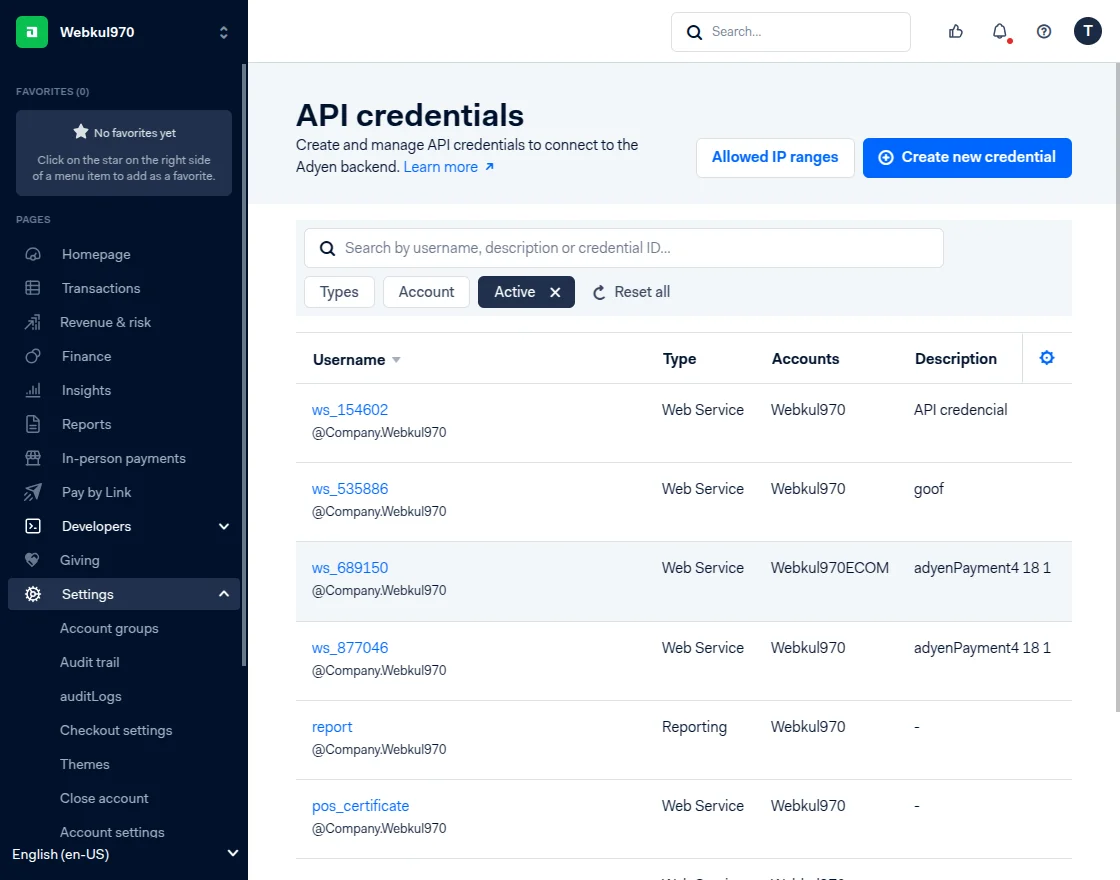This screenshot has height=880, width=1120.
Task: Open the English language selector
Action: tap(124, 854)
